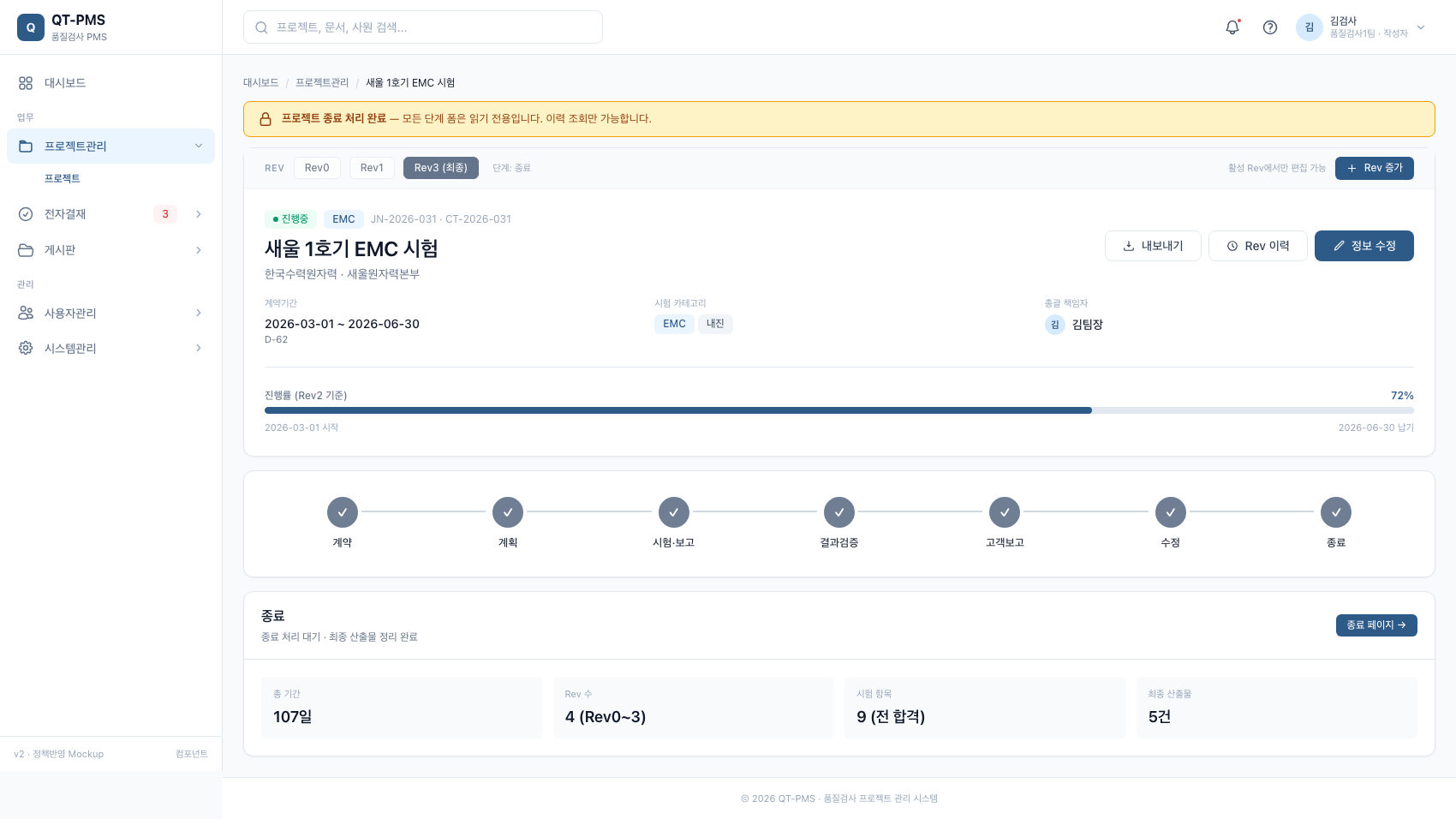
Task: Click the EMC tag beside 진행중
Action: [x=343, y=219]
